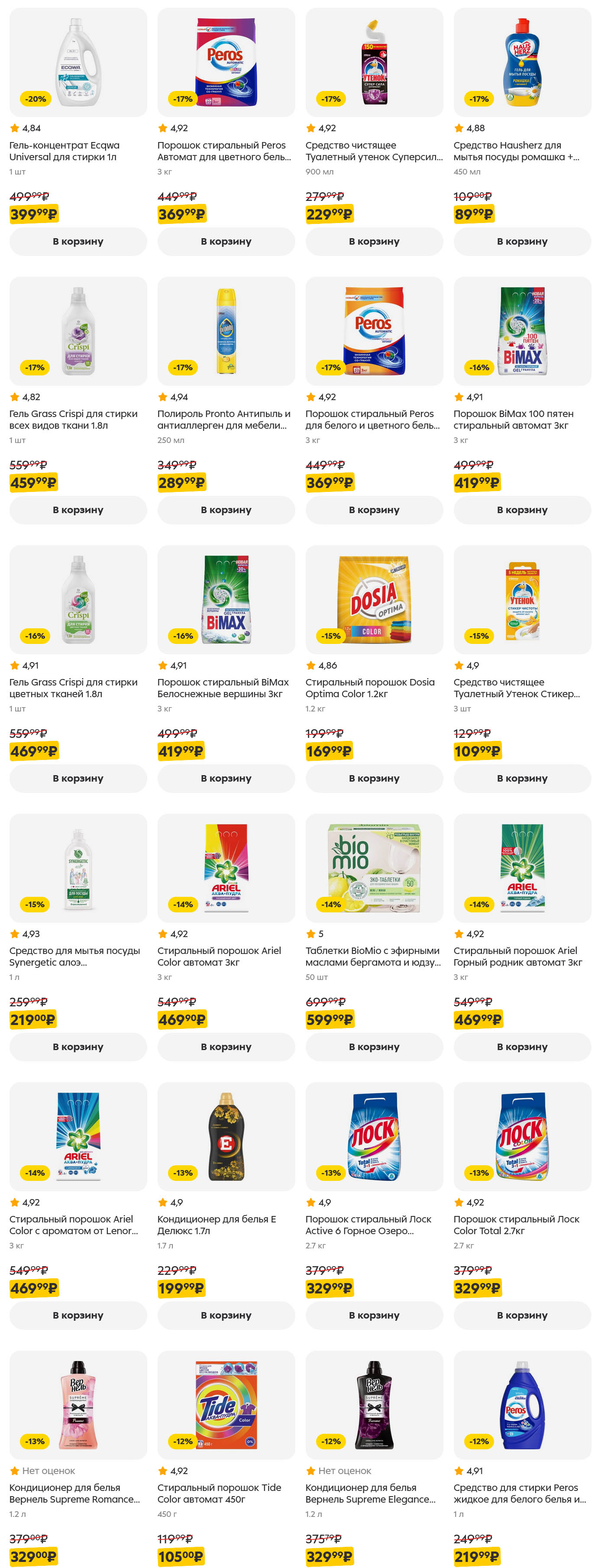The height and width of the screenshot is (1568, 598).
Task: Click the -15% badge on Synergetic dish liquid
Action: [35, 904]
